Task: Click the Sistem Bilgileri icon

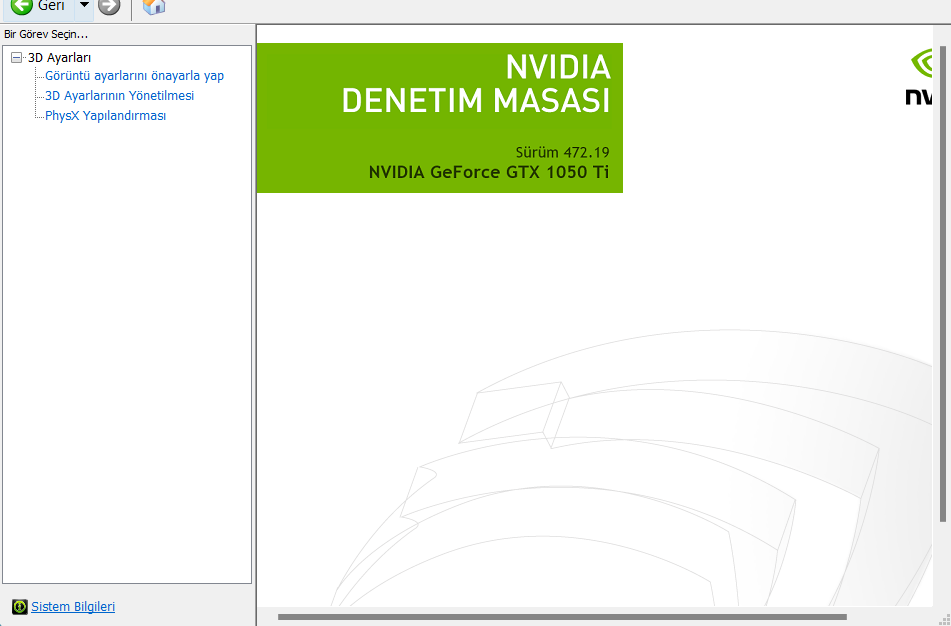Action: tap(20, 607)
